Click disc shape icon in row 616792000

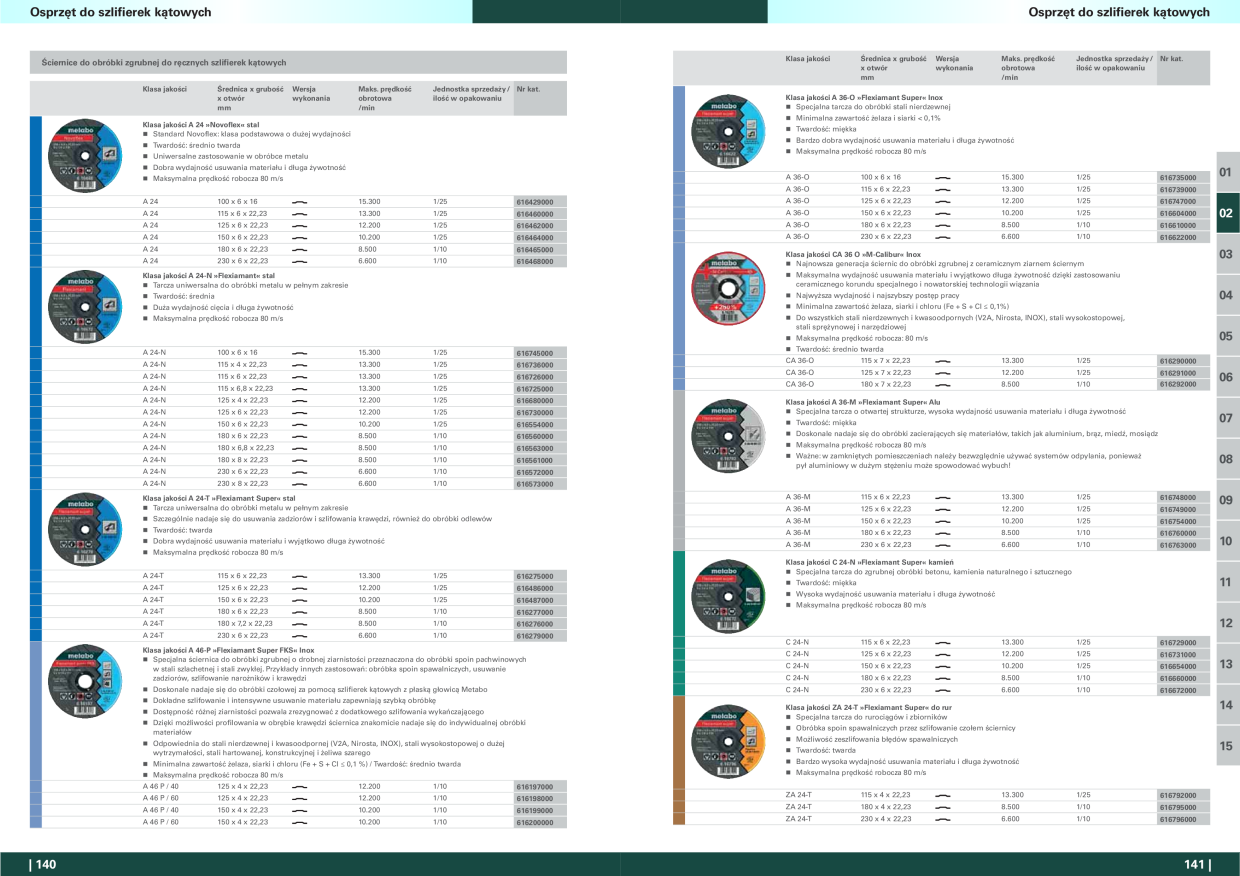942,795
